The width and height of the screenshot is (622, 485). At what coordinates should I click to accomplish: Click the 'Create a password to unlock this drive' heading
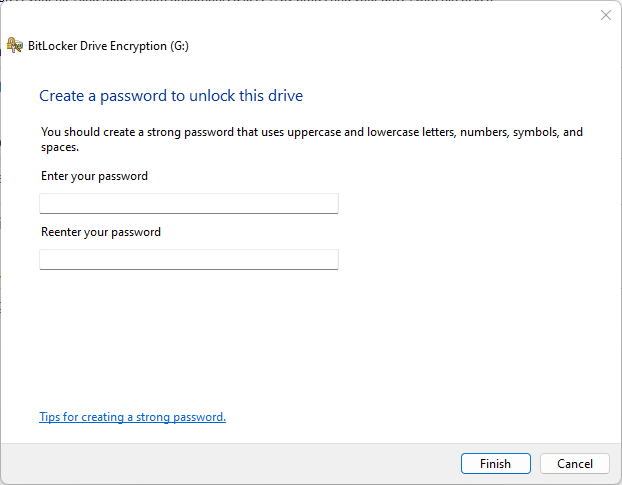[171, 96]
